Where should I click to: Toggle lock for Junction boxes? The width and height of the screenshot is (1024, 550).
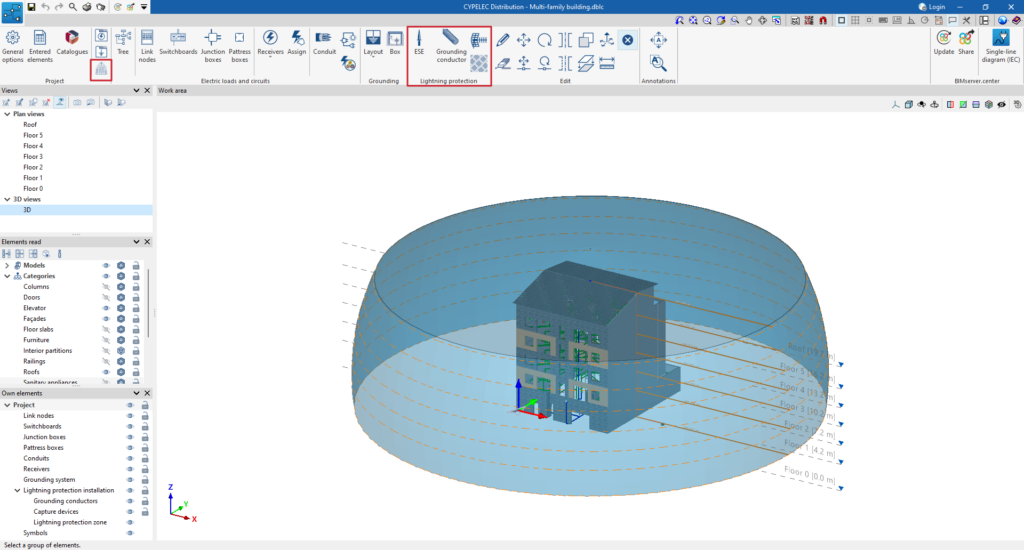pyautogui.click(x=145, y=437)
